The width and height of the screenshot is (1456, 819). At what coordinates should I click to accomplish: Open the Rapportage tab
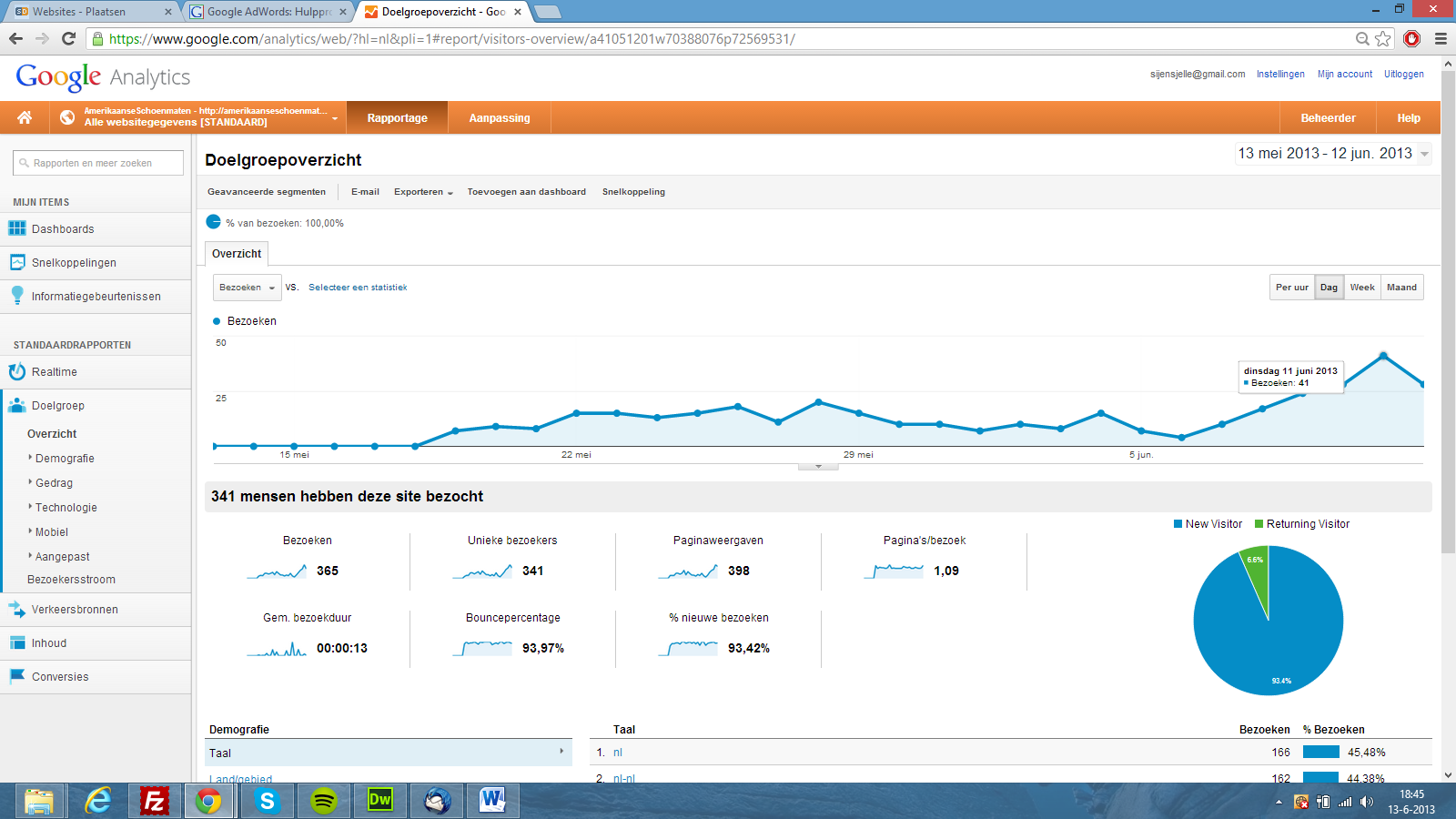pos(398,118)
